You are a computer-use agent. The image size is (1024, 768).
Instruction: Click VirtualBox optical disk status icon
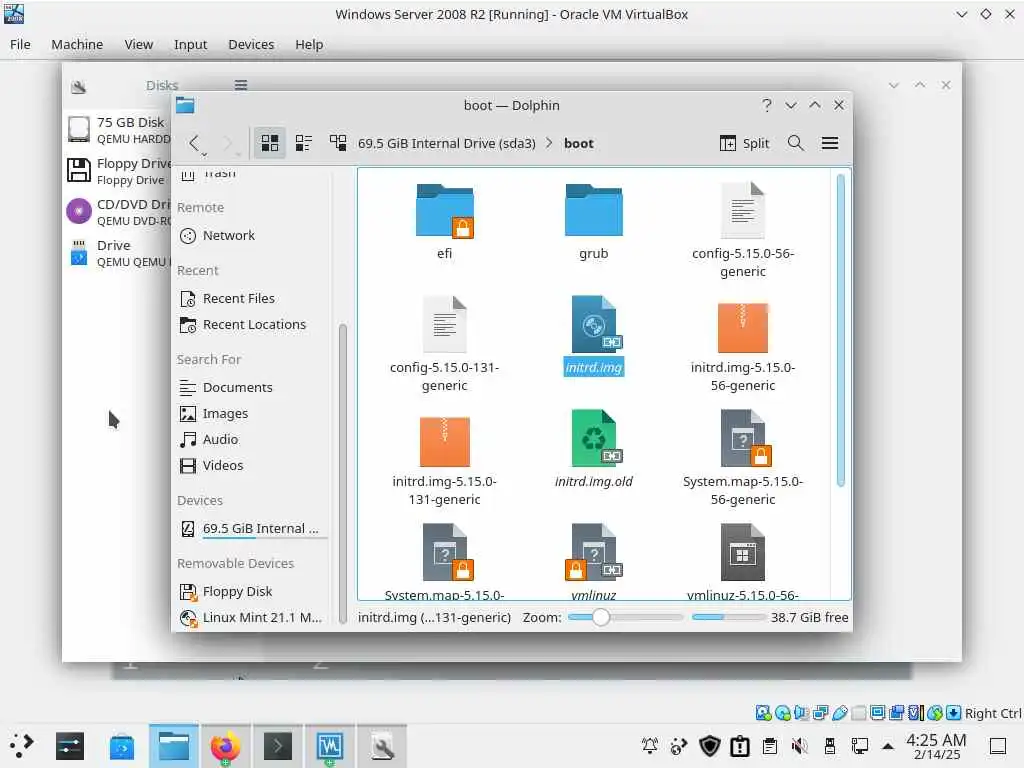(782, 713)
